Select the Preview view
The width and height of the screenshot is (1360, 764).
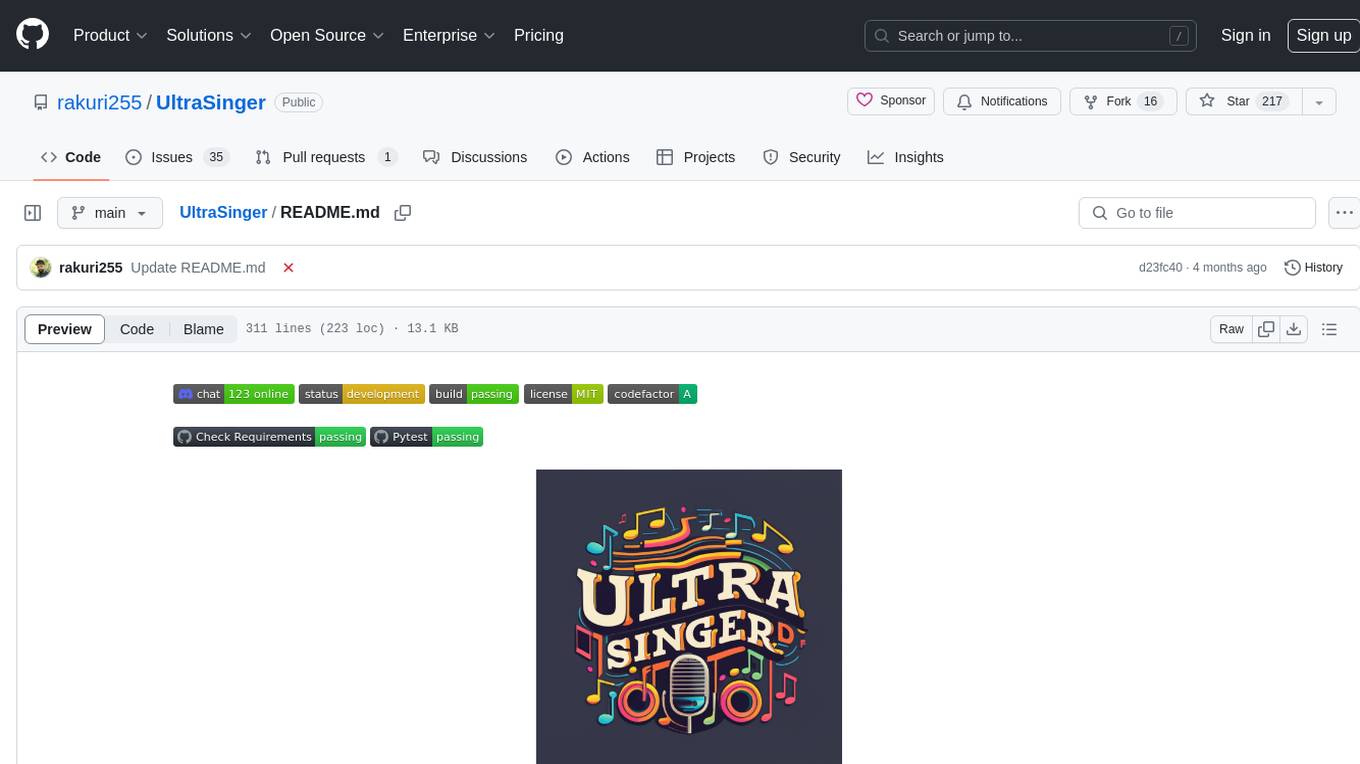[x=64, y=329]
